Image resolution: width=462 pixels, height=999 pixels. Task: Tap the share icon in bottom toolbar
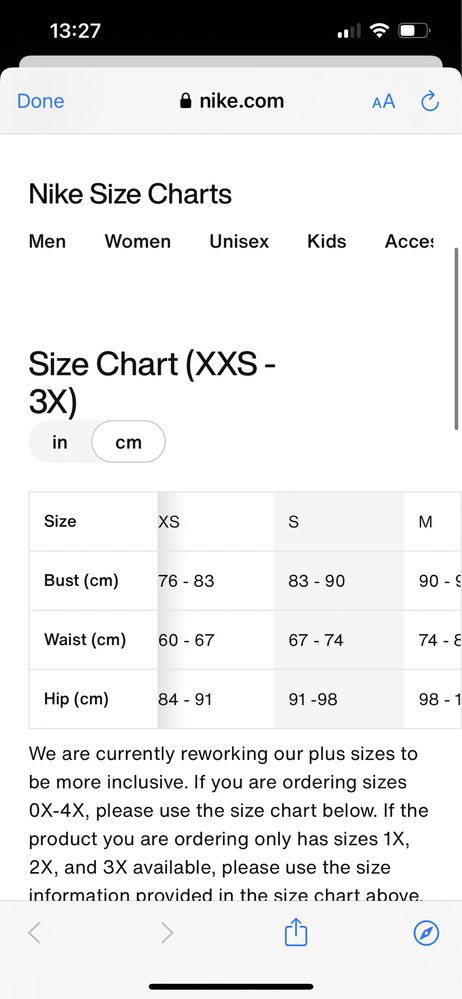tap(296, 933)
